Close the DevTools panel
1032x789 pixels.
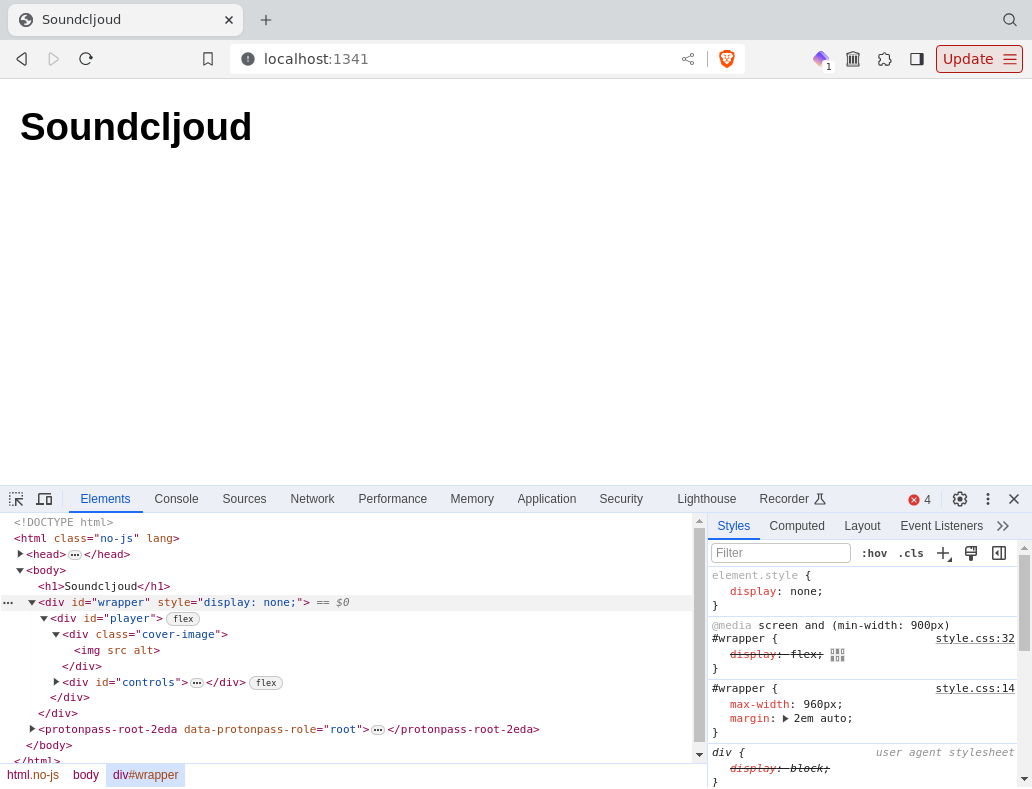(x=1014, y=499)
